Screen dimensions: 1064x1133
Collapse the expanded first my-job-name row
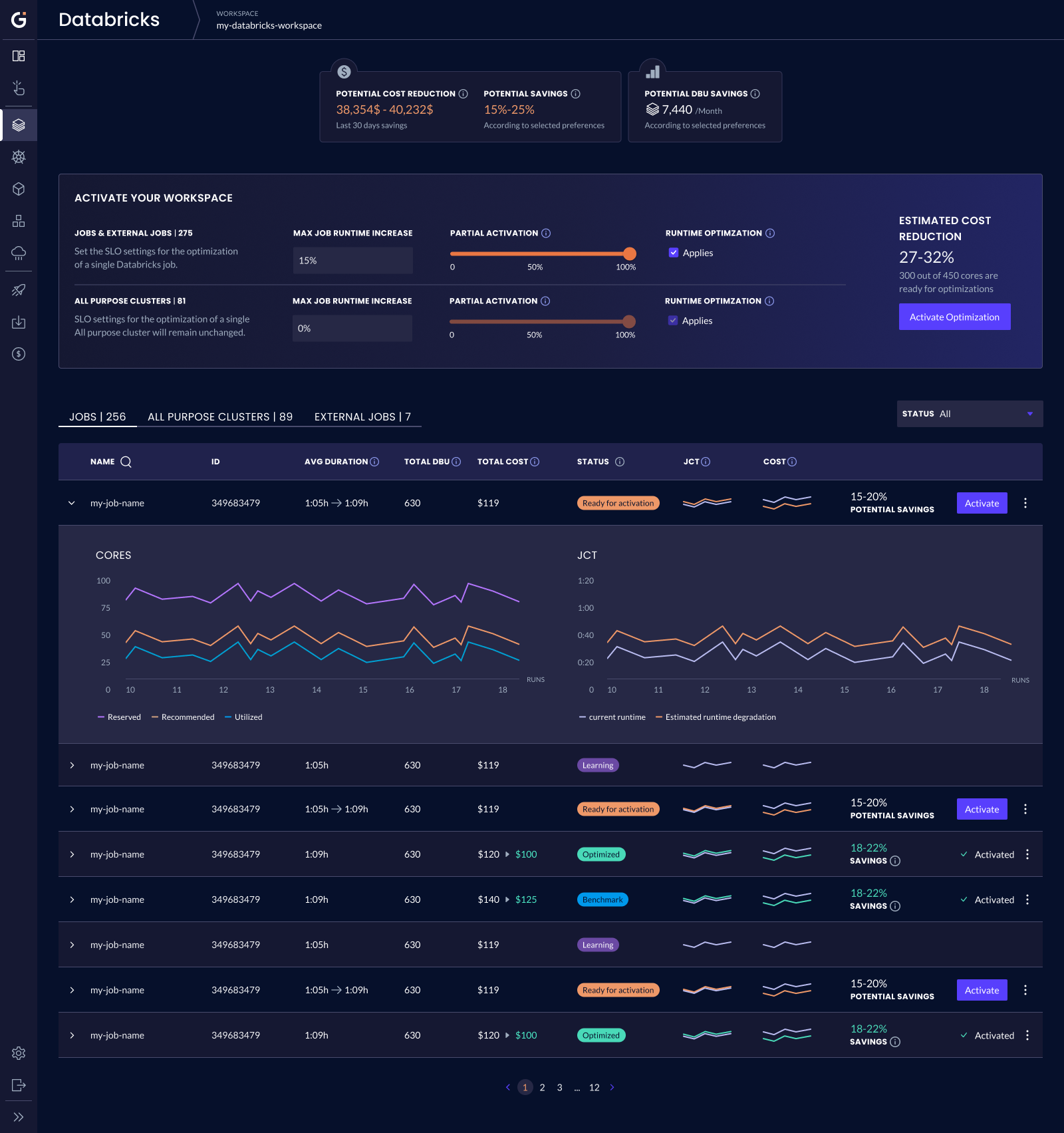72,503
